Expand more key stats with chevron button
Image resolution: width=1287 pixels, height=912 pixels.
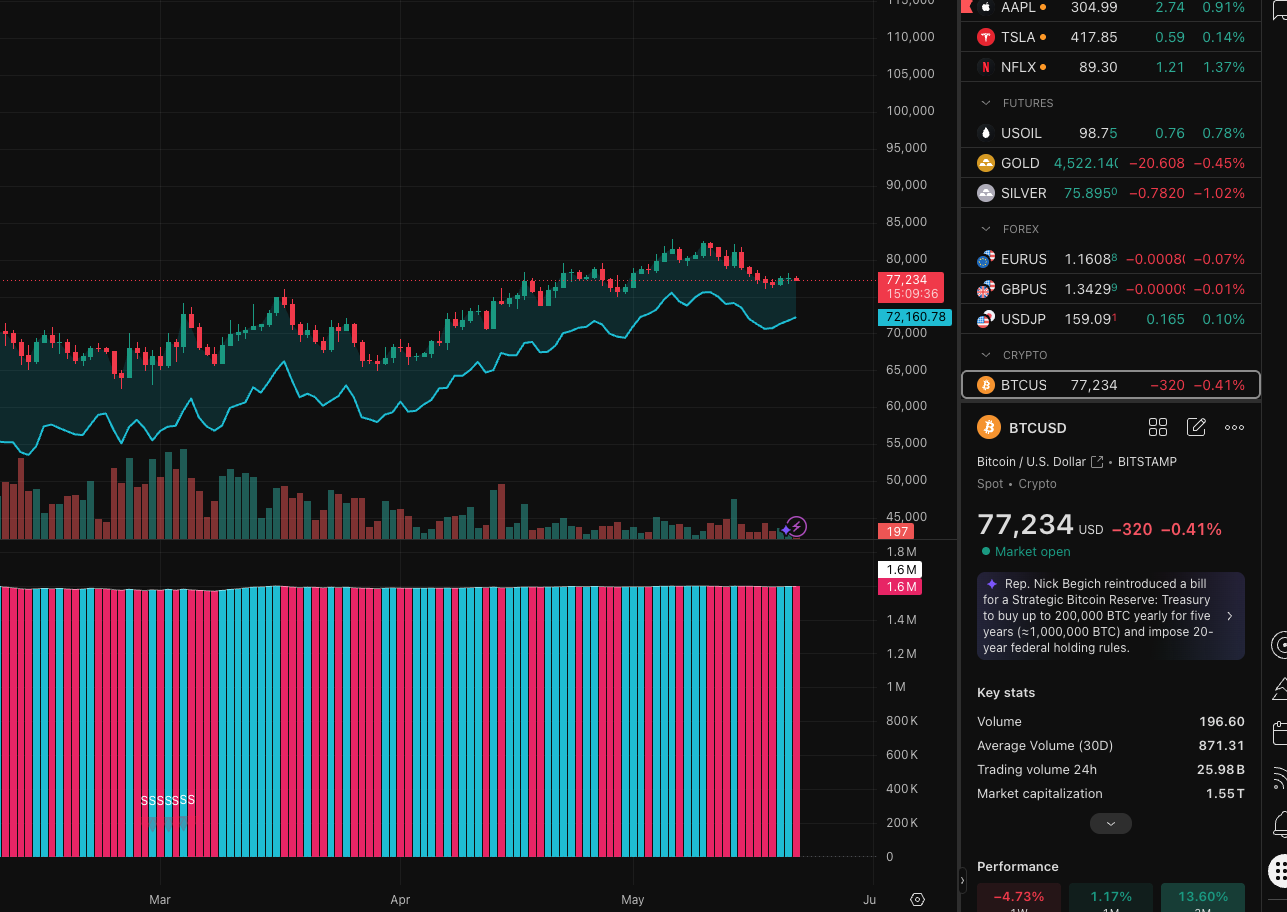1111,824
